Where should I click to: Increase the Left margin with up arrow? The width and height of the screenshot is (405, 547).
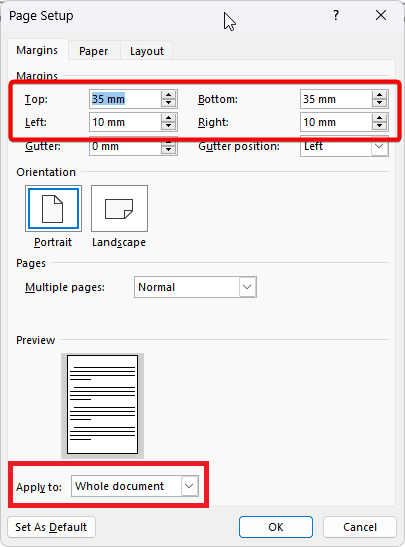coord(168,118)
